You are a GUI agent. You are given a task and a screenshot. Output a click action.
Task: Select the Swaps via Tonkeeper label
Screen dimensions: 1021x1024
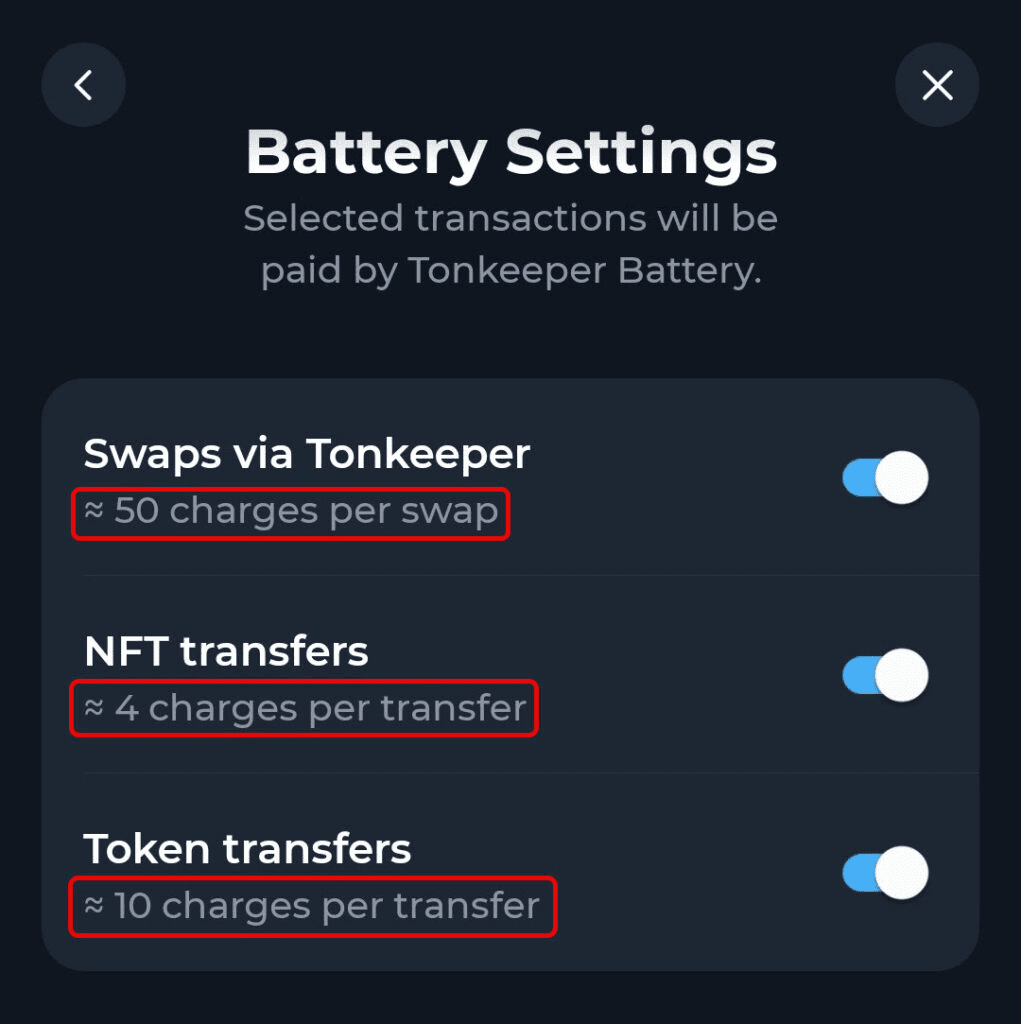[306, 454]
